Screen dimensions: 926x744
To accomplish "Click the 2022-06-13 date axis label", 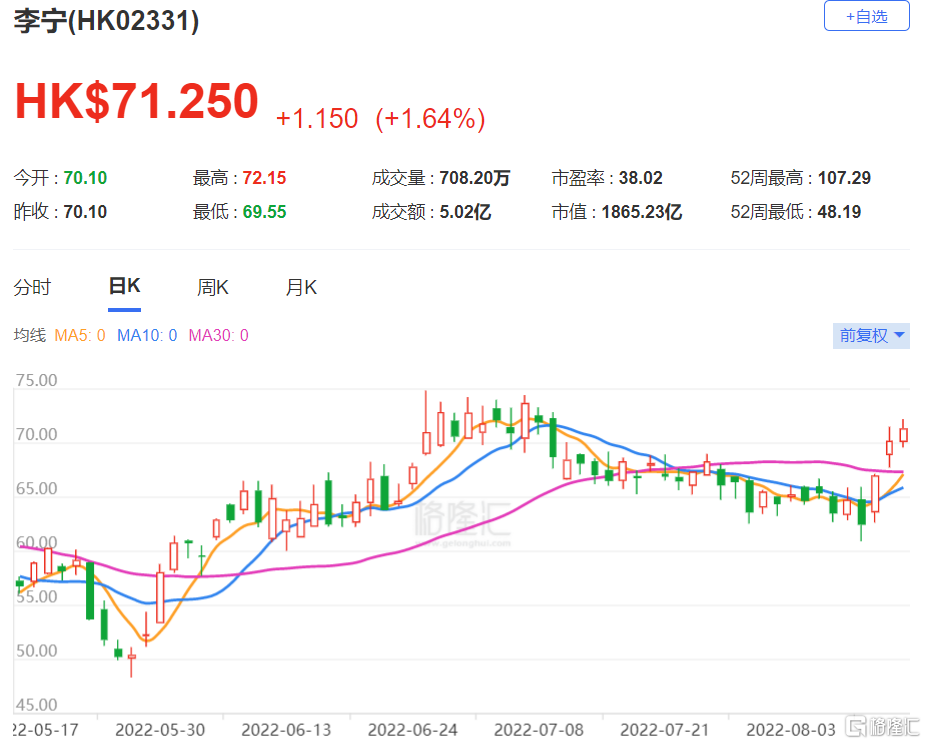I will (286, 730).
